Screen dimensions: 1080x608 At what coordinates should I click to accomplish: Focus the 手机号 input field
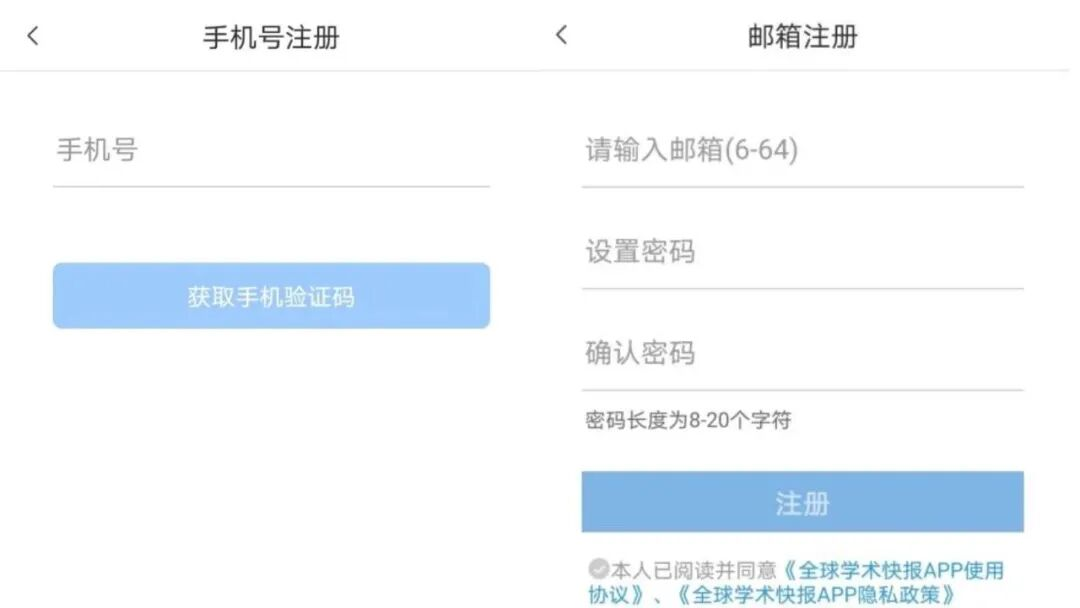click(x=270, y=151)
